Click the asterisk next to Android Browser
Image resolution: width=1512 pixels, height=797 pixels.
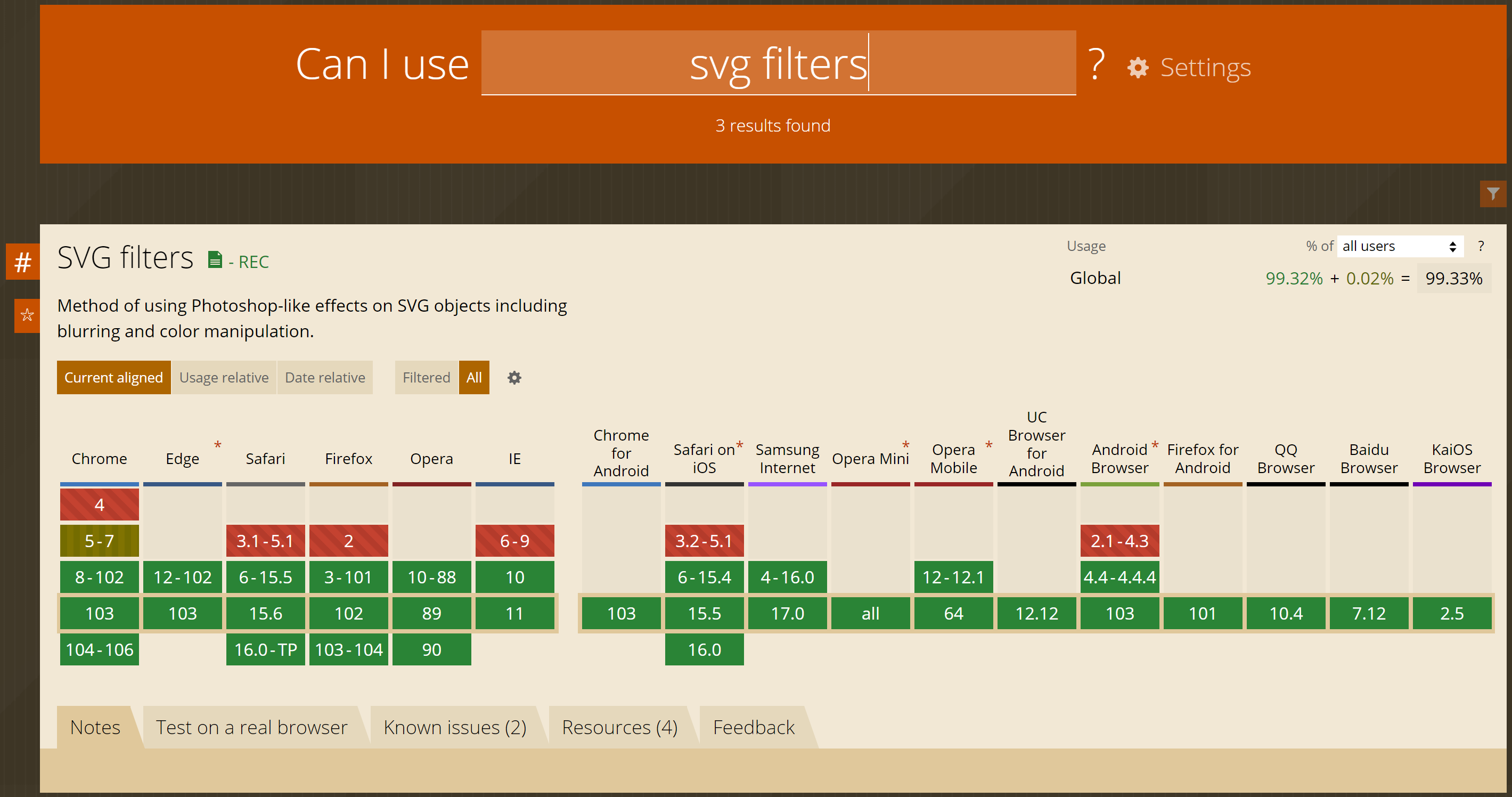(x=1155, y=446)
